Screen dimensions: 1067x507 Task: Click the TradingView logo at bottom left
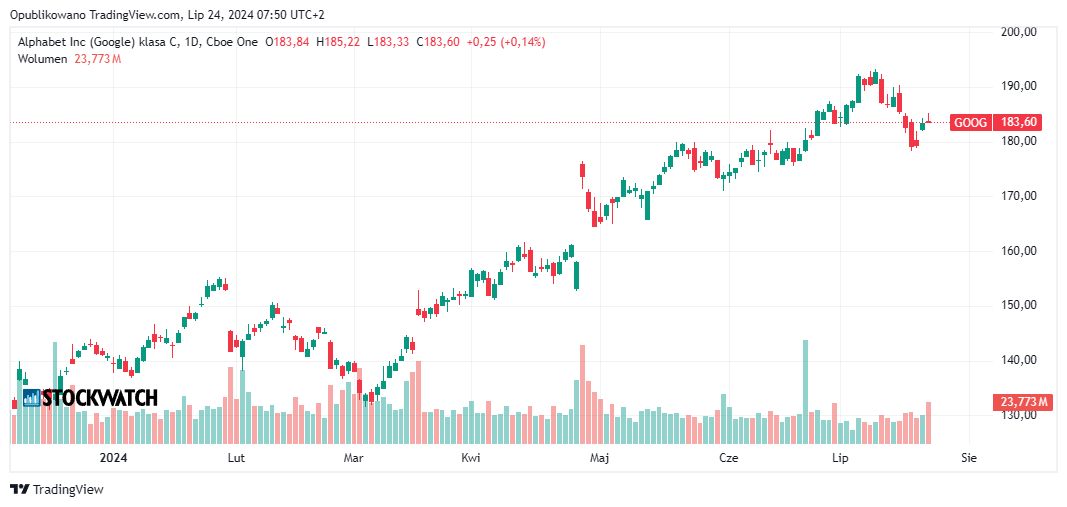56,489
